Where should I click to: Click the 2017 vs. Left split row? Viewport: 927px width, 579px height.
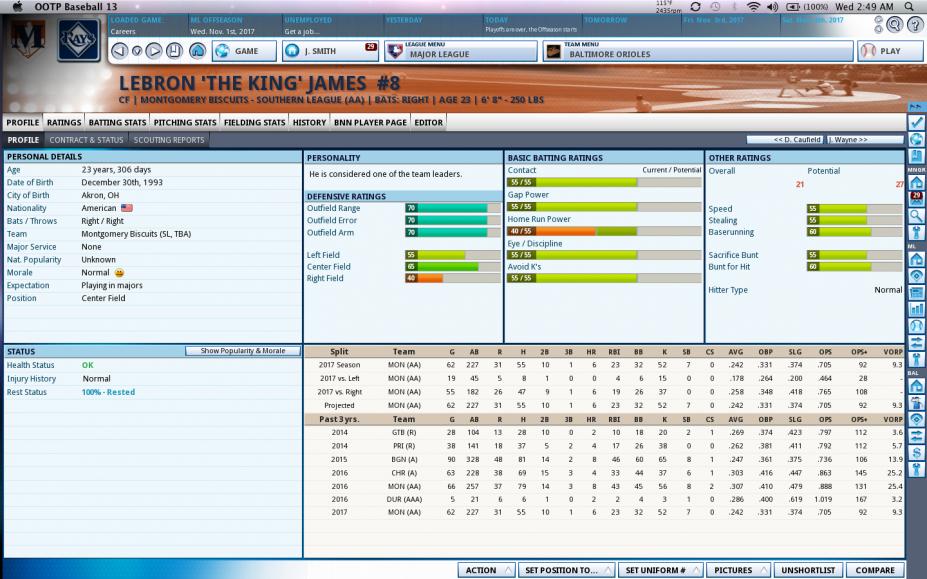tap(604, 379)
